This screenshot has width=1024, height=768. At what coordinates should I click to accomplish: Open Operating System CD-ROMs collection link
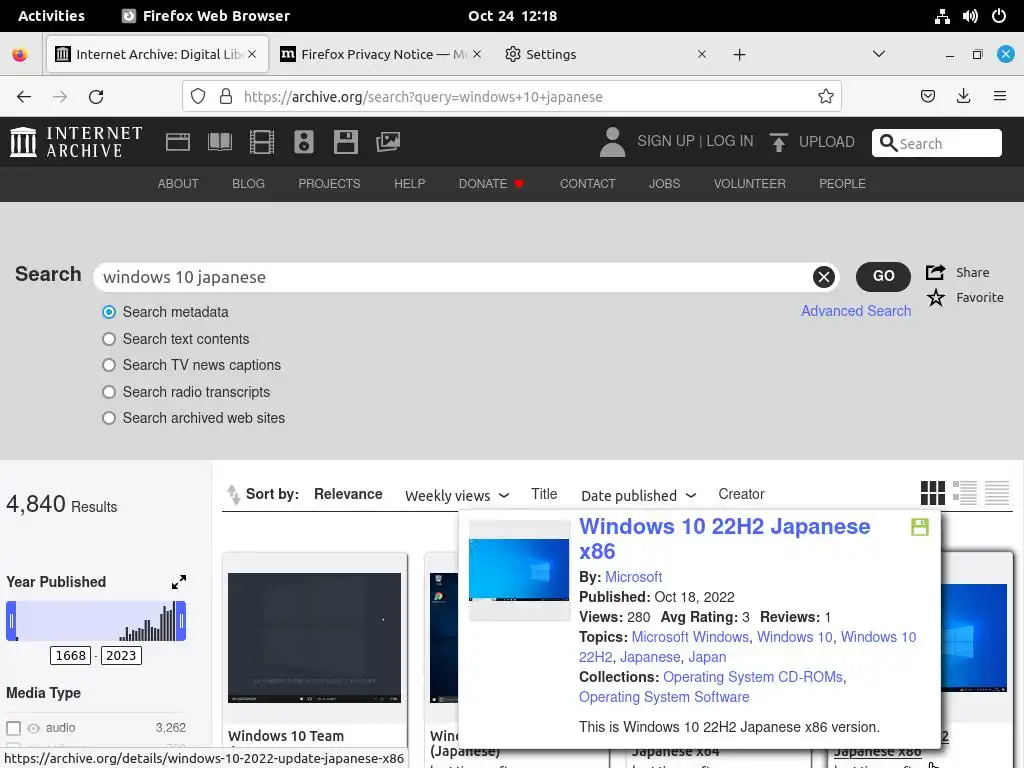[752, 677]
